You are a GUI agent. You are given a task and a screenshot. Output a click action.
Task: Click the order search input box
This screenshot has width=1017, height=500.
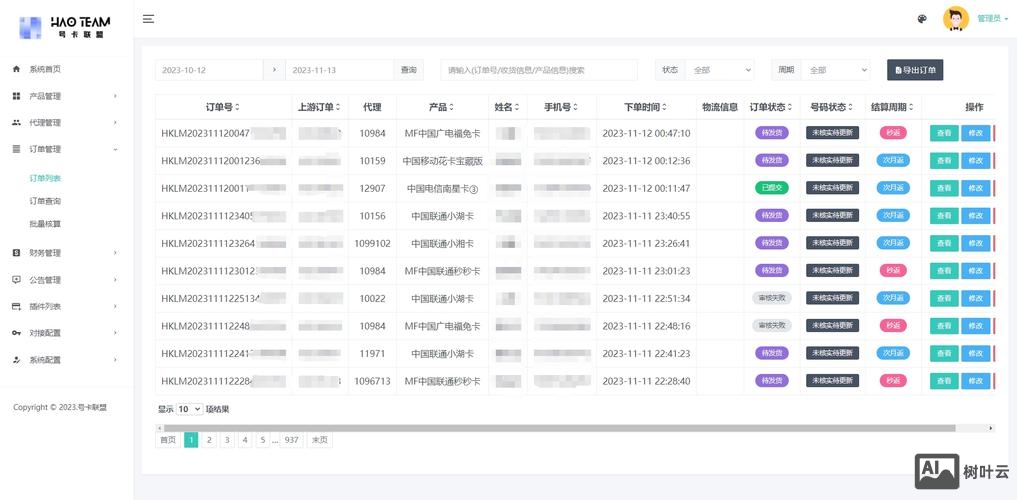(x=539, y=70)
